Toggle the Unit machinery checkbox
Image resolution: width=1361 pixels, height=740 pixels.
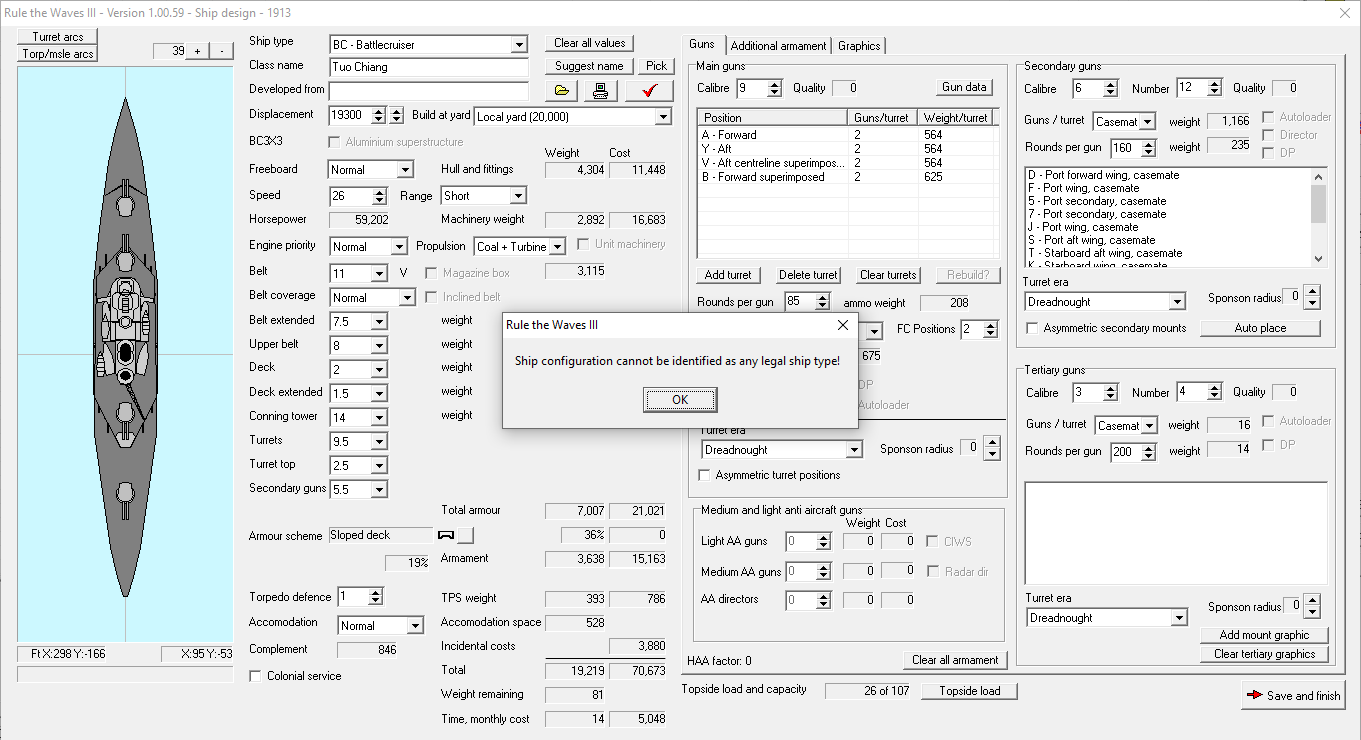click(584, 244)
